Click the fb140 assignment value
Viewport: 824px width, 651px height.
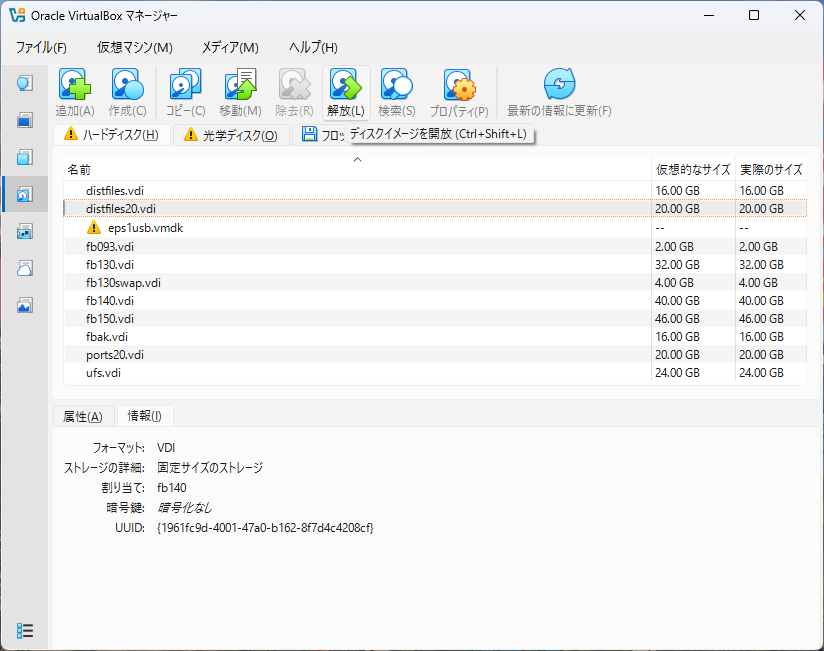(172, 488)
